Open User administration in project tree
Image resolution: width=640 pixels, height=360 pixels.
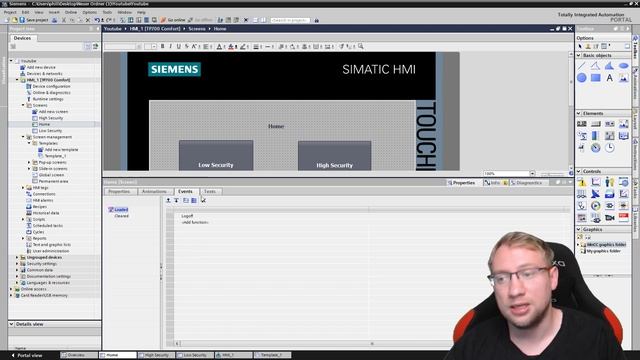pyautogui.click(x=51, y=251)
